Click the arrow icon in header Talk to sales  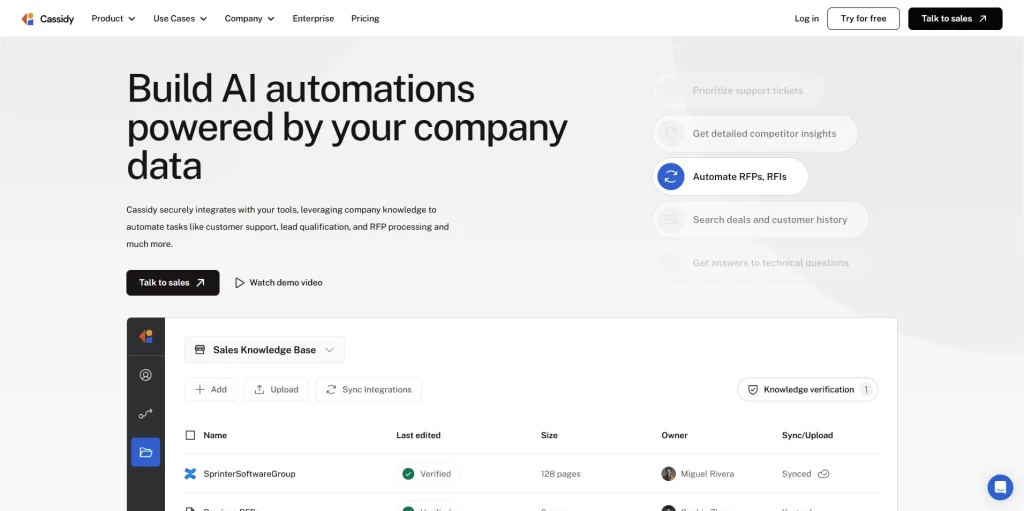pyautogui.click(x=984, y=18)
